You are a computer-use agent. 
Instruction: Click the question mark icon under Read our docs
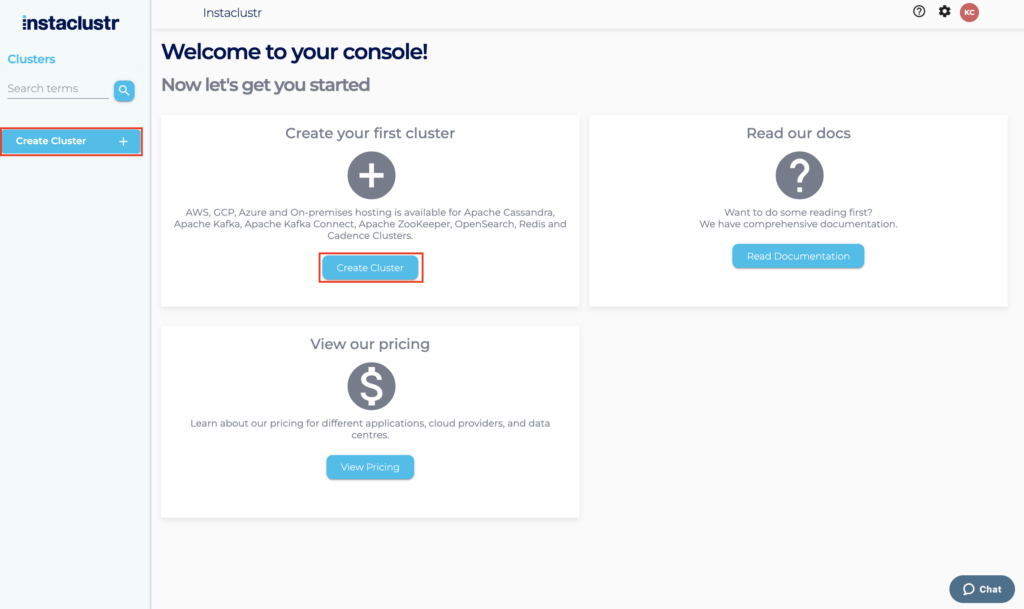(797, 175)
